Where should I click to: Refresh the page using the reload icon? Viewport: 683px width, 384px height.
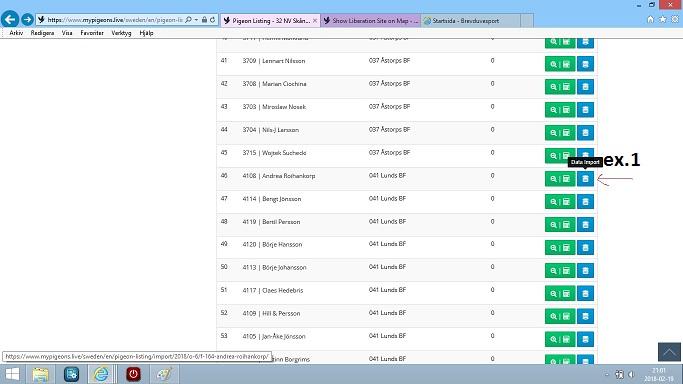(213, 20)
